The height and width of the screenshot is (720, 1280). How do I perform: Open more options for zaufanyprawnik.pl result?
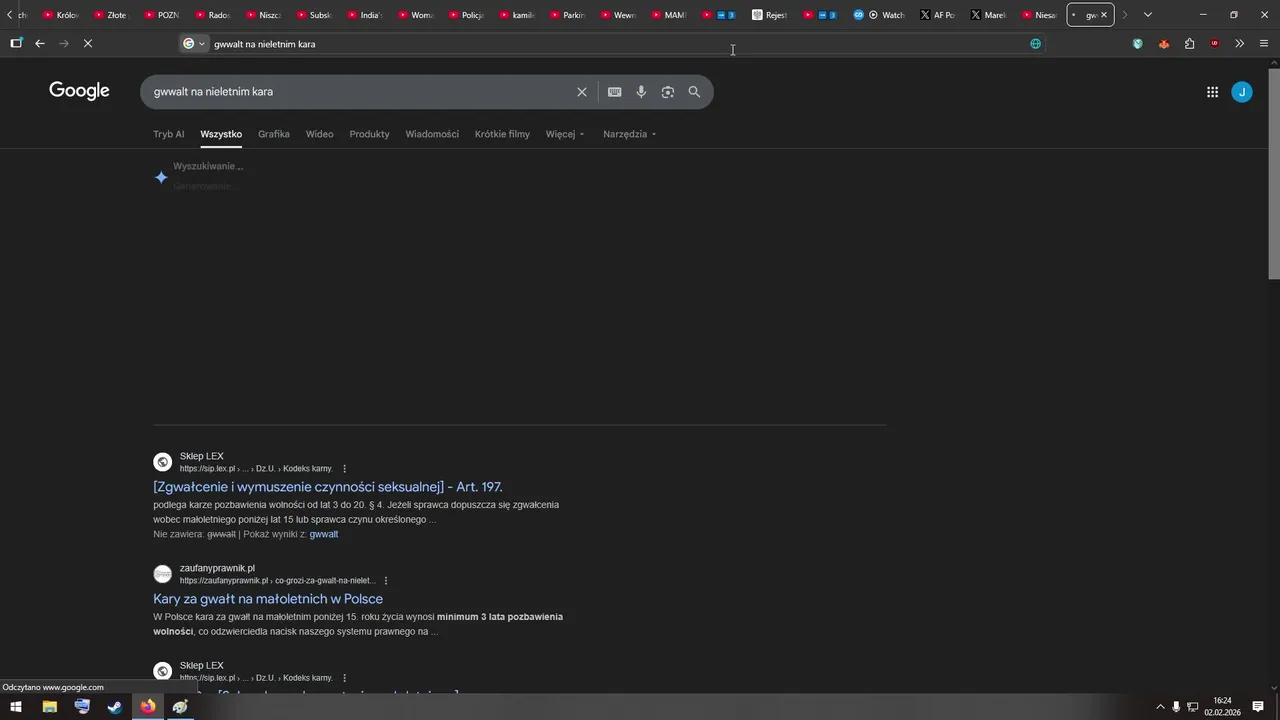(386, 581)
